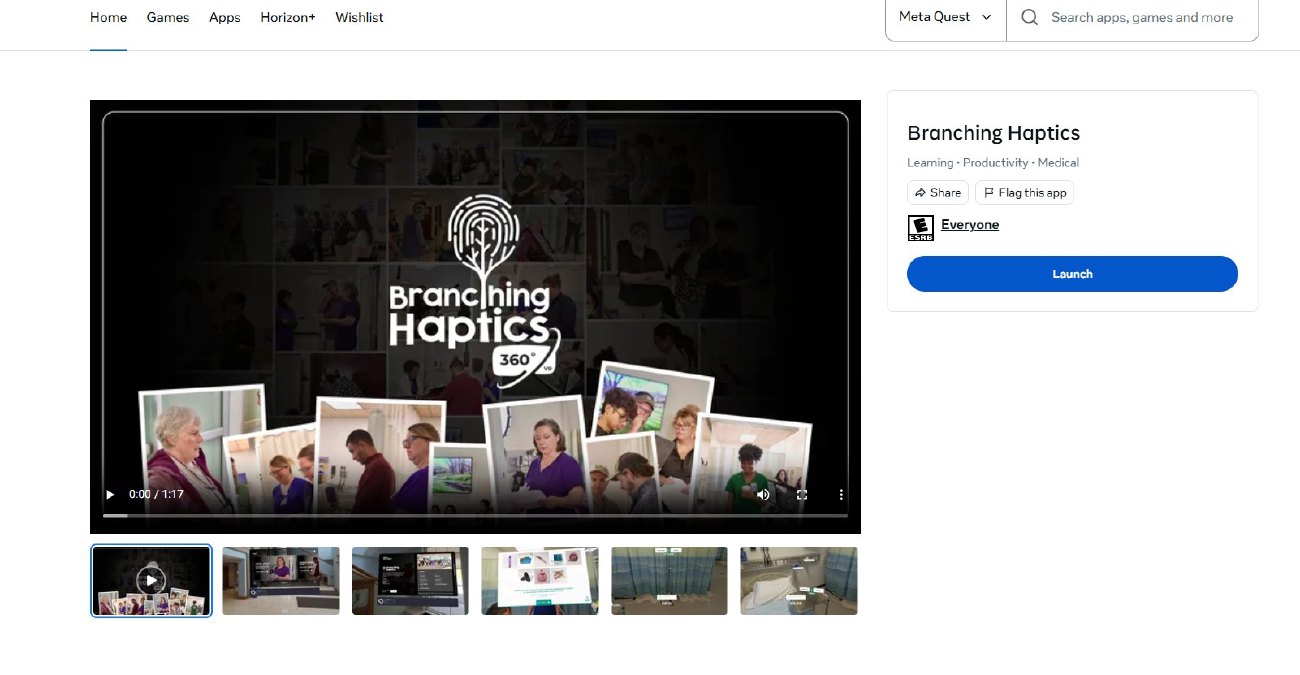Select the fifth screenshot thumbnail
The image size is (1300, 675).
point(669,580)
